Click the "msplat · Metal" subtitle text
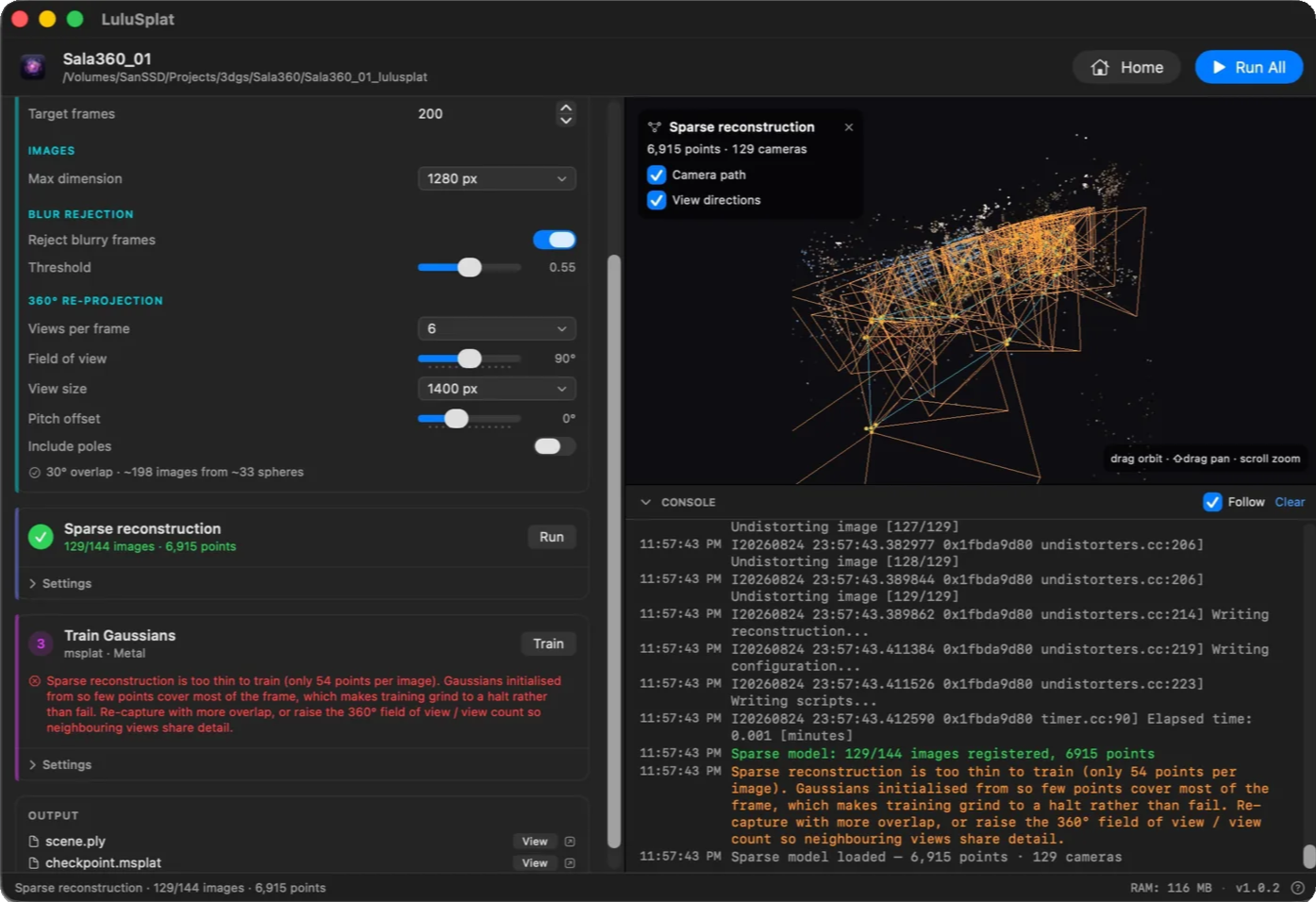Screen dimensions: 1316x902 pyautogui.click(x=105, y=653)
